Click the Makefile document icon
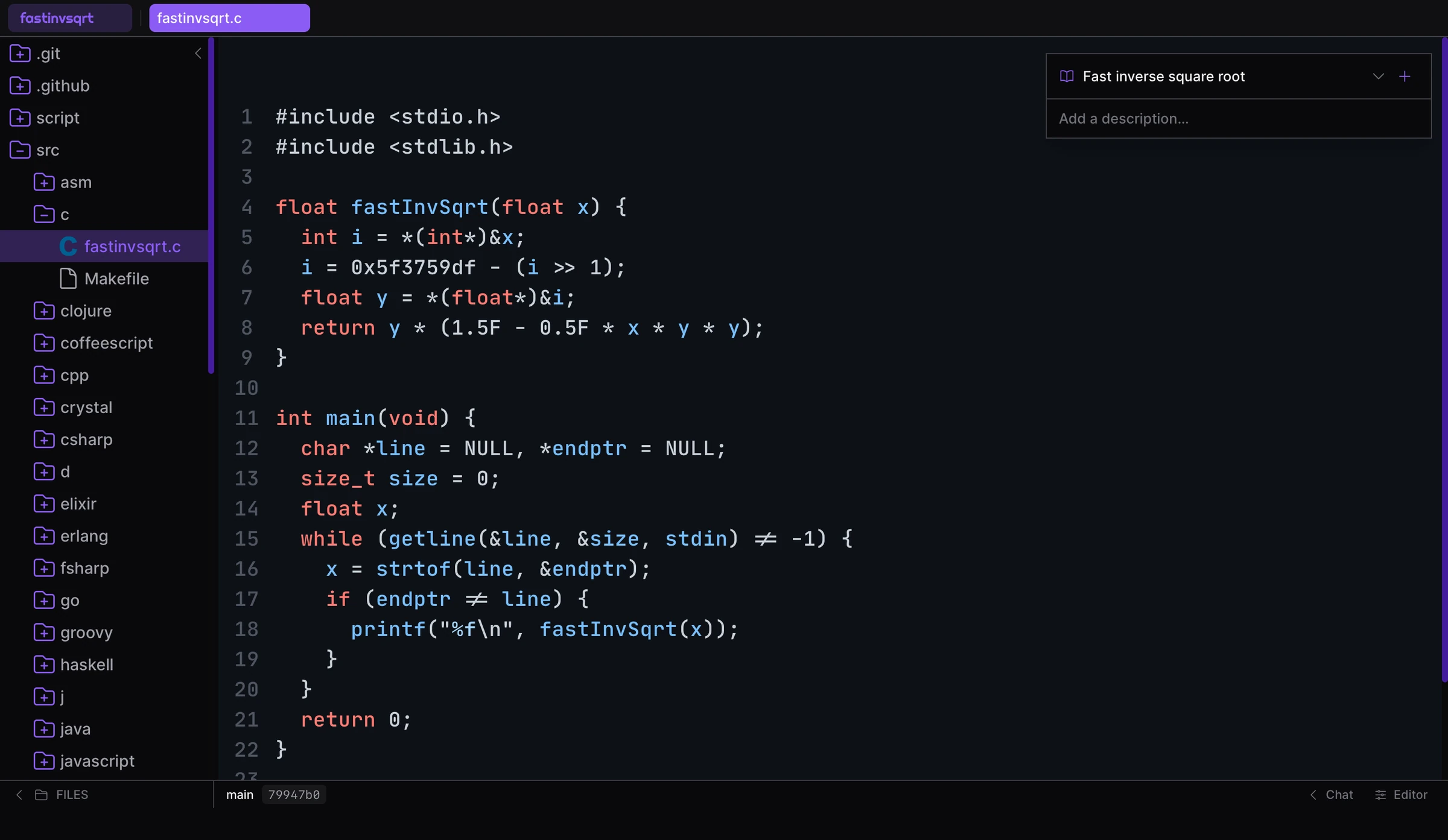This screenshot has width=1448, height=840. coord(68,279)
